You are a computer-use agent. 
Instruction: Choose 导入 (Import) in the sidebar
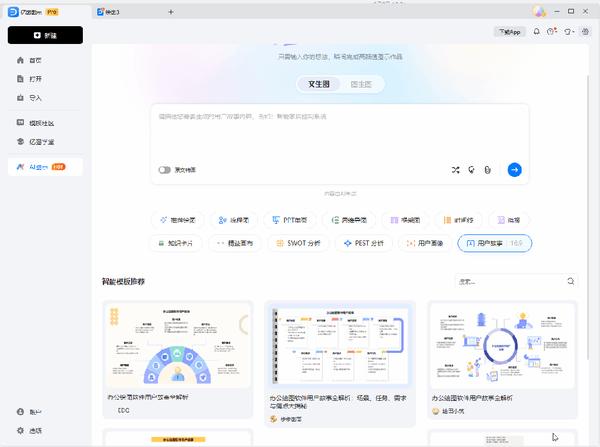coord(30,98)
